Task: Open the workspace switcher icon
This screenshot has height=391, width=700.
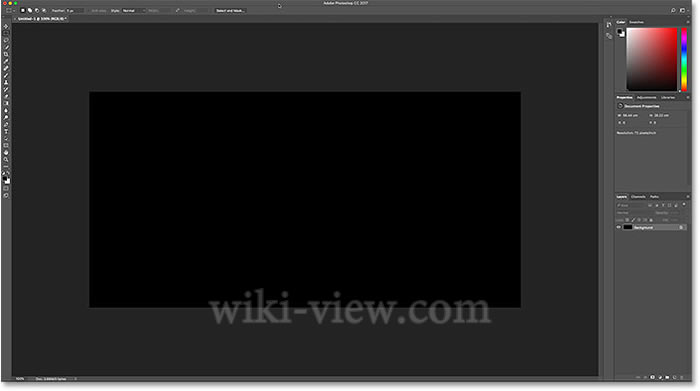Action: pos(683,10)
